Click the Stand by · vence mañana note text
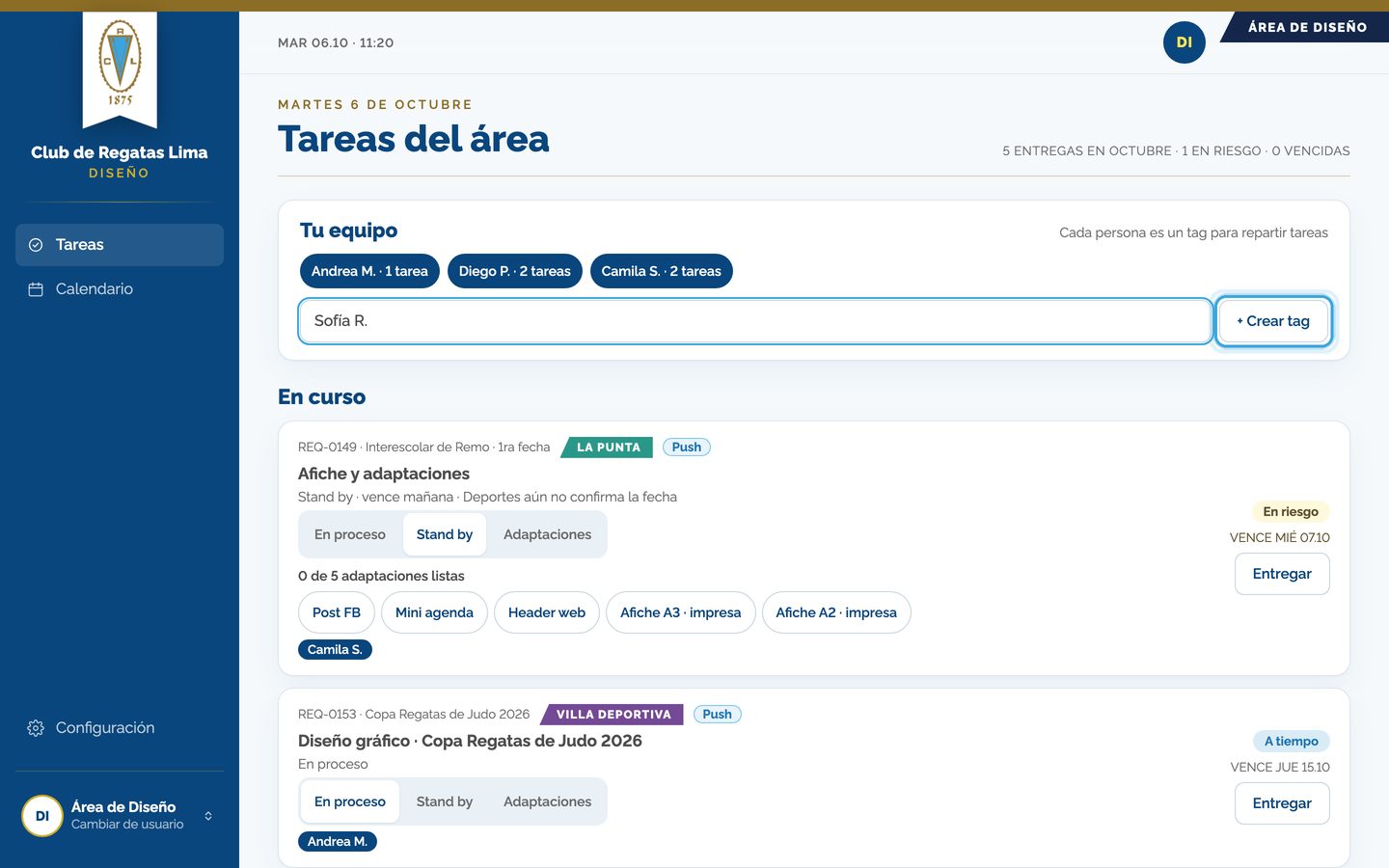Image resolution: width=1389 pixels, height=868 pixels. click(x=487, y=498)
